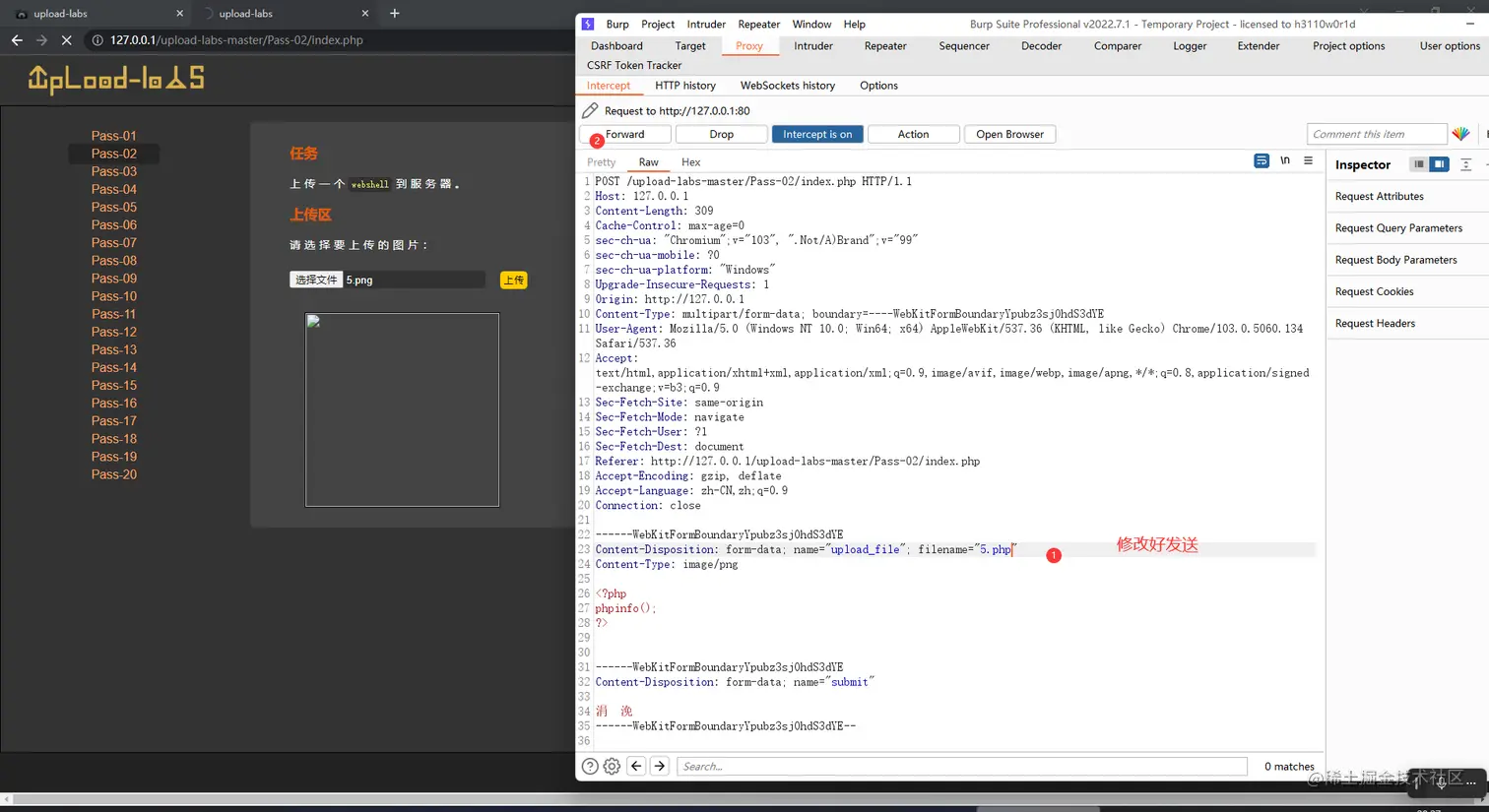Viewport: 1489px width, 812px height.
Task: Open a new browser tab with plus
Action: pyautogui.click(x=395, y=13)
